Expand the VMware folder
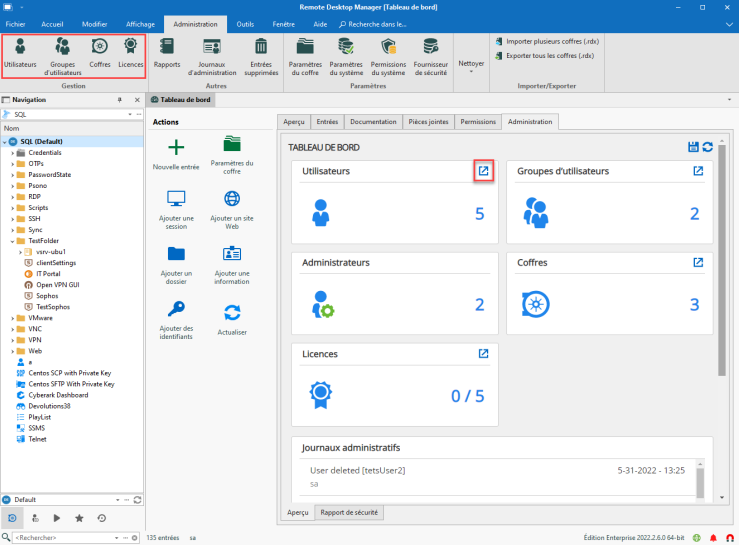The height and width of the screenshot is (545, 740). point(13,318)
